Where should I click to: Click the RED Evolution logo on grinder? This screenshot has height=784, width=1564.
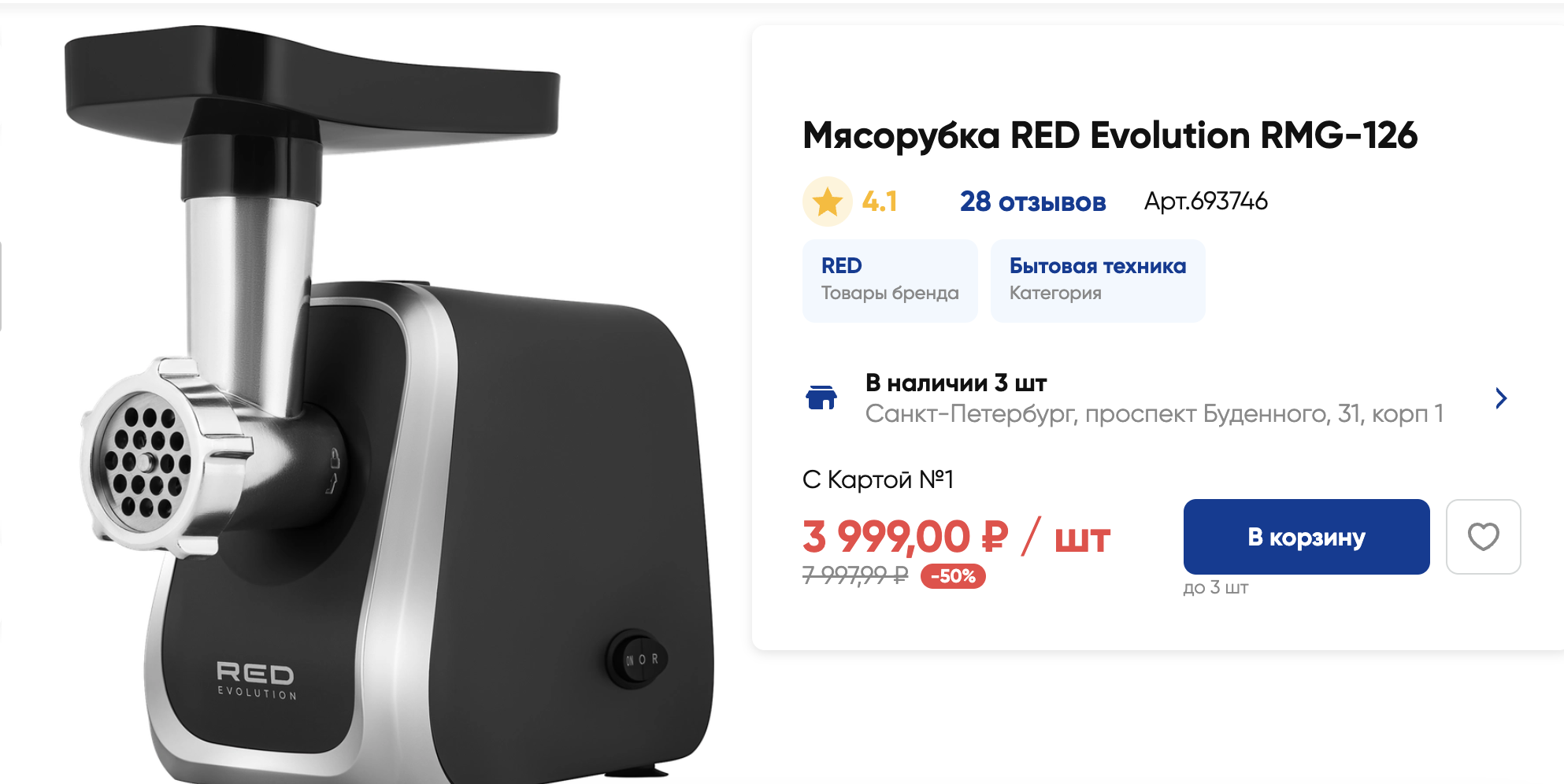[x=257, y=681]
